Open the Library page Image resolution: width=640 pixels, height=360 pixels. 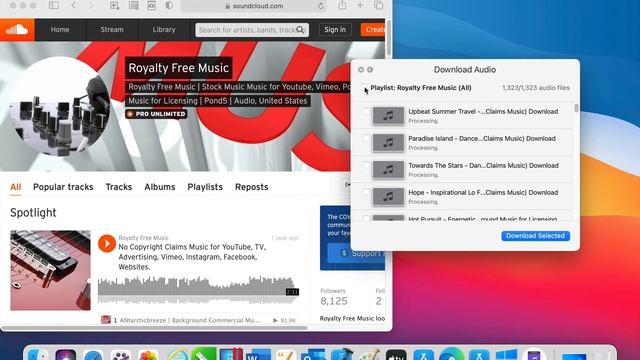[164, 29]
